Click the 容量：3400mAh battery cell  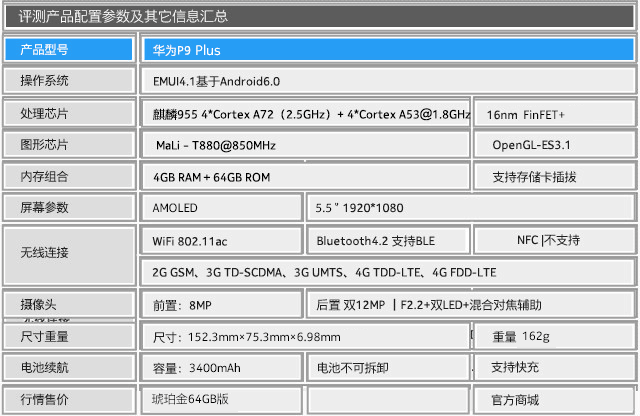click(x=221, y=368)
